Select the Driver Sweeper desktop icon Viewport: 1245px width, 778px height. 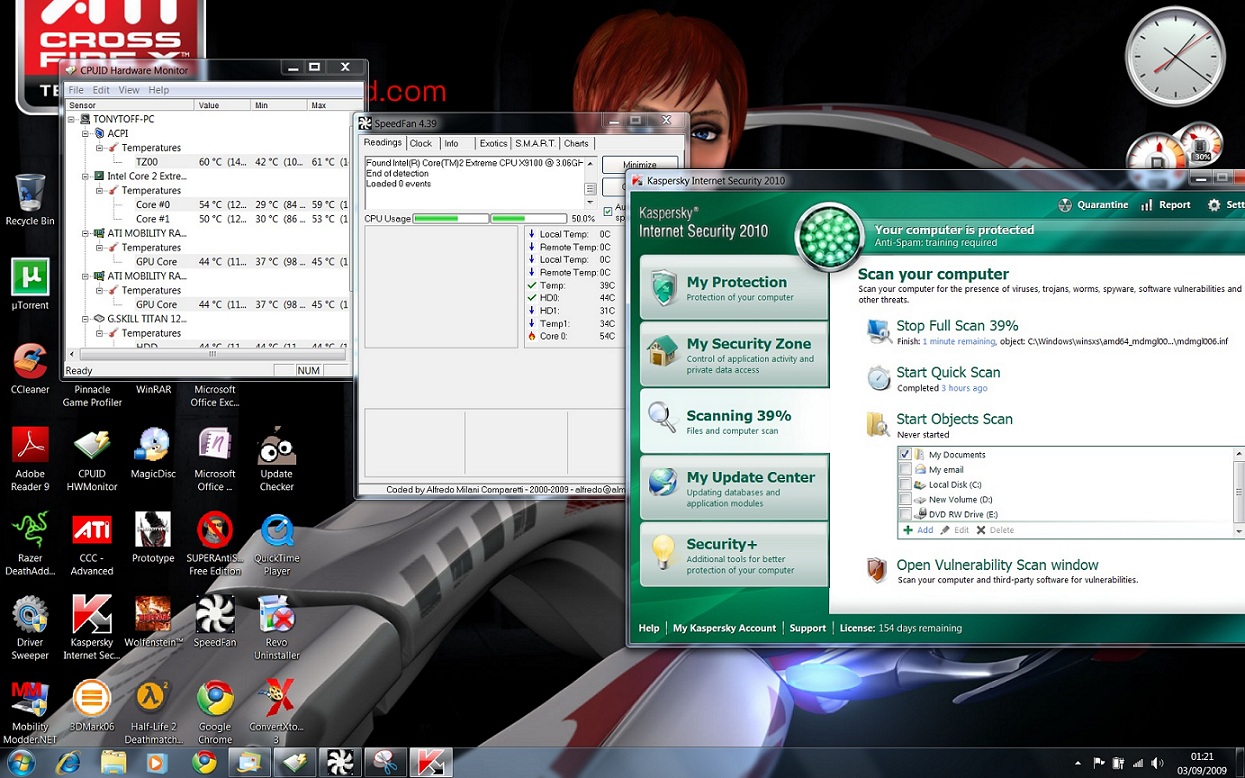(x=30, y=628)
